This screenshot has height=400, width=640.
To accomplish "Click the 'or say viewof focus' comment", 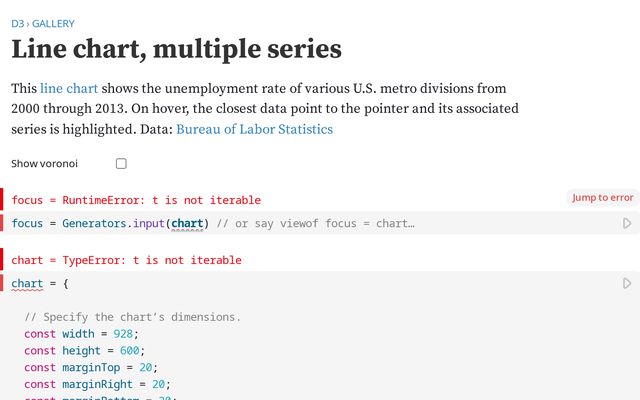I will pyautogui.click(x=315, y=224).
